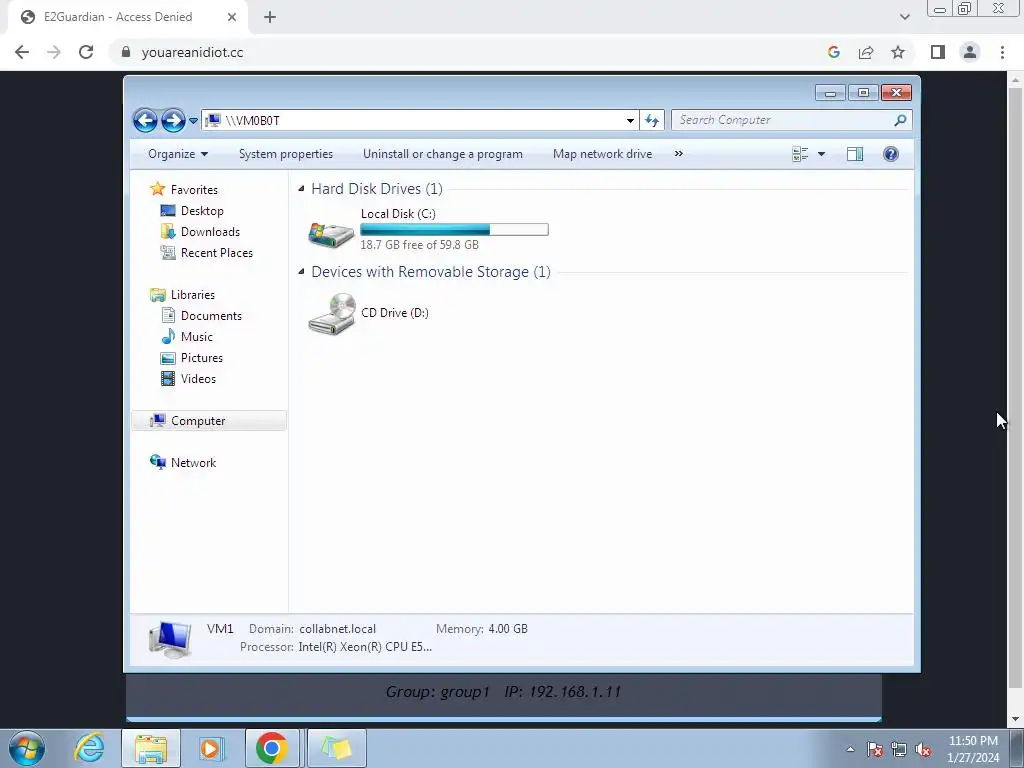Open Windows Media Player taskbar icon
The height and width of the screenshot is (768, 1024).
pos(210,748)
